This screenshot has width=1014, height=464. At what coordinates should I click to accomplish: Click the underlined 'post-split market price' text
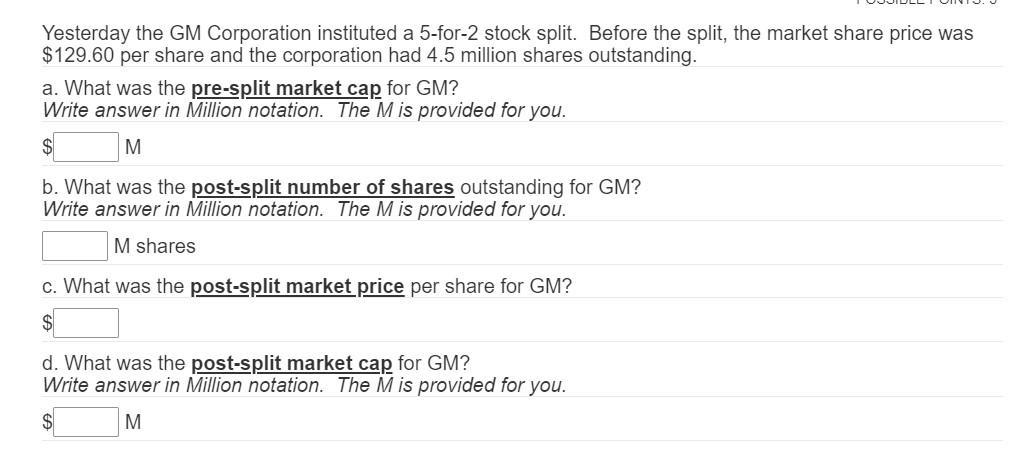[297, 286]
